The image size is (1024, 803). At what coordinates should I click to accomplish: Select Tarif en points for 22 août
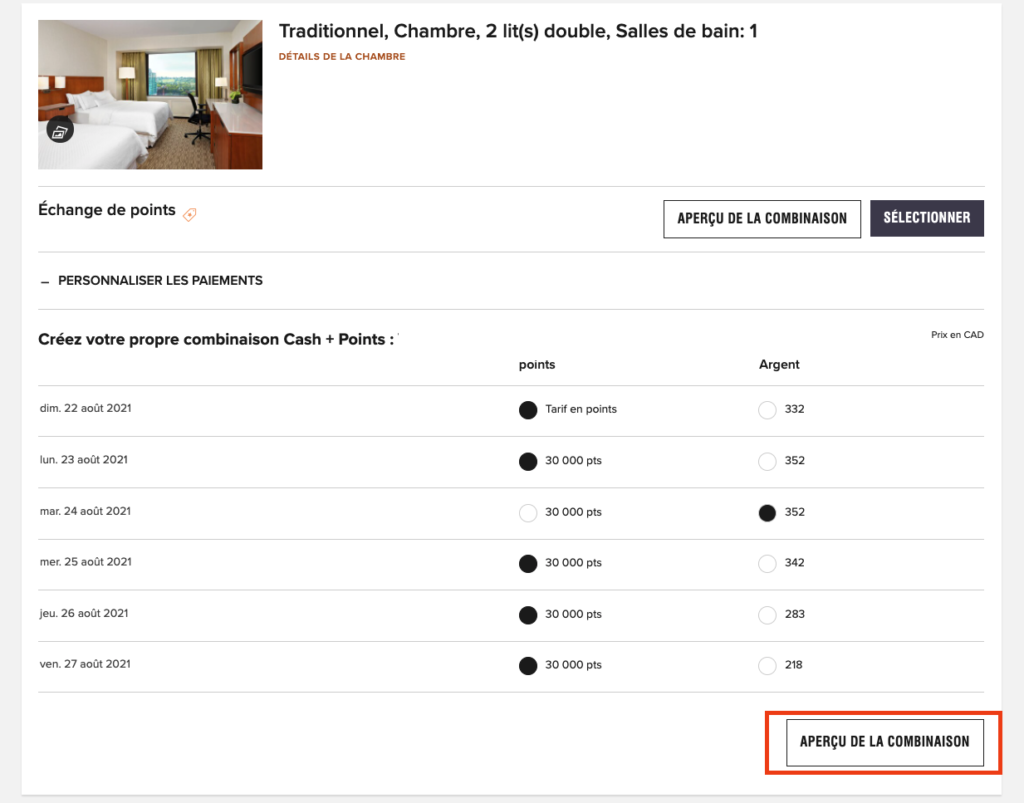tap(528, 410)
